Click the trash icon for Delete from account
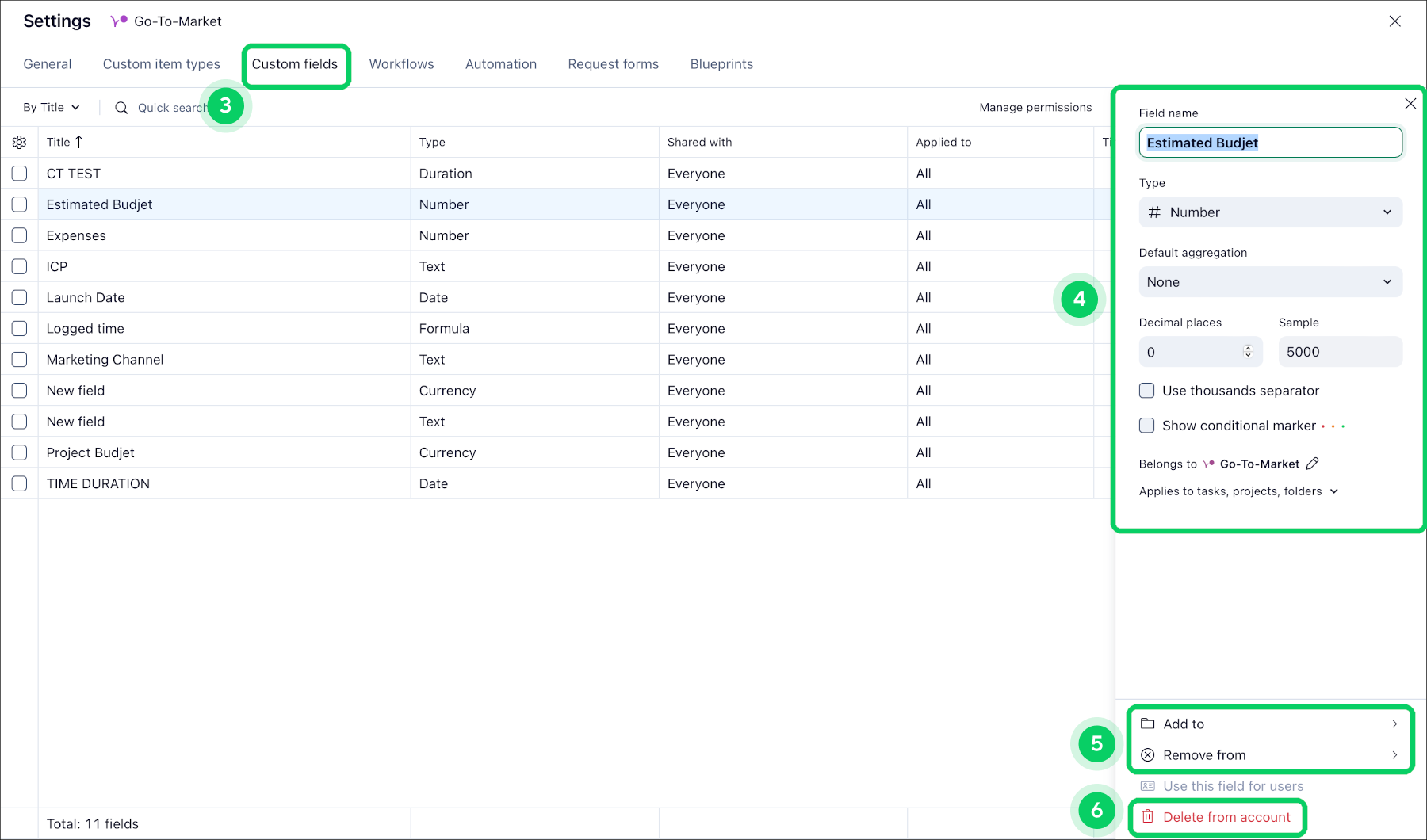This screenshot has width=1427, height=840. (x=1147, y=817)
